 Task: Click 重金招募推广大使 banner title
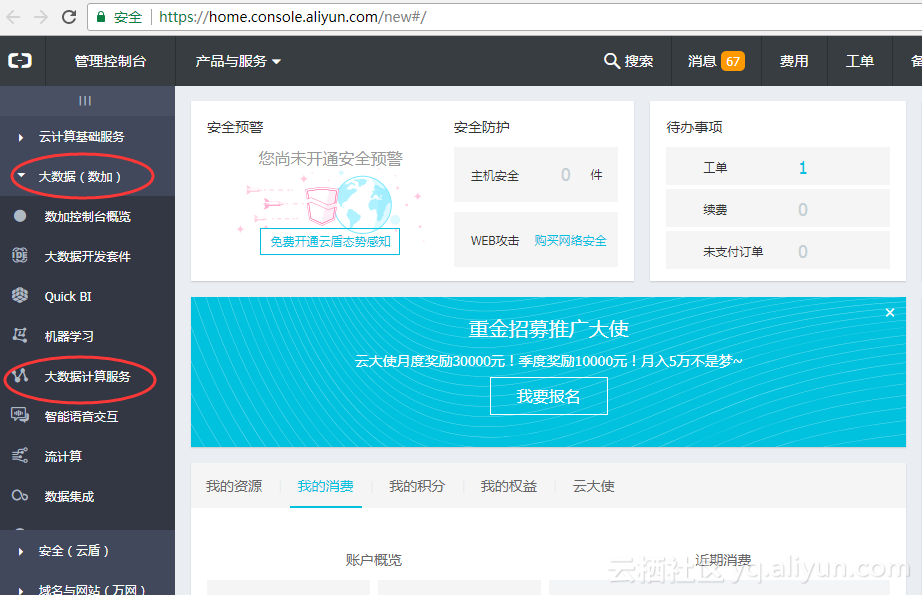tap(549, 329)
